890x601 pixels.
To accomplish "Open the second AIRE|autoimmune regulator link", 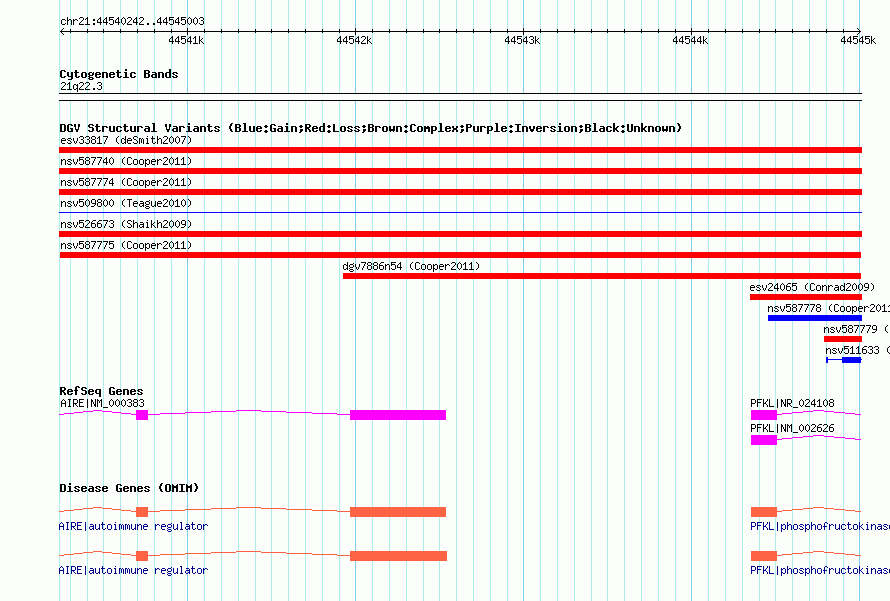I will (133, 570).
